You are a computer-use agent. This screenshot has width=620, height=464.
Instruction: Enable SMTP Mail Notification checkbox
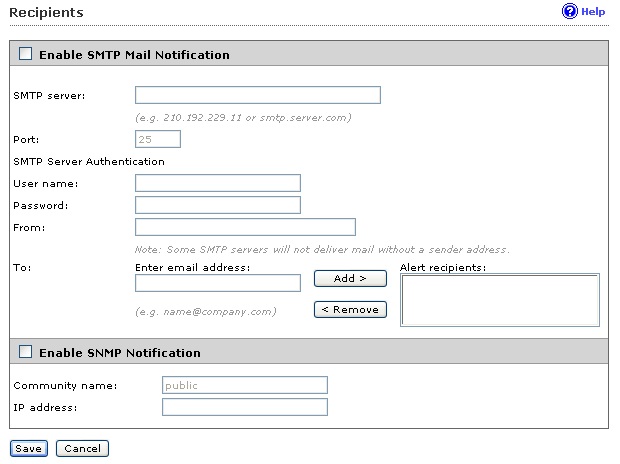tap(26, 54)
